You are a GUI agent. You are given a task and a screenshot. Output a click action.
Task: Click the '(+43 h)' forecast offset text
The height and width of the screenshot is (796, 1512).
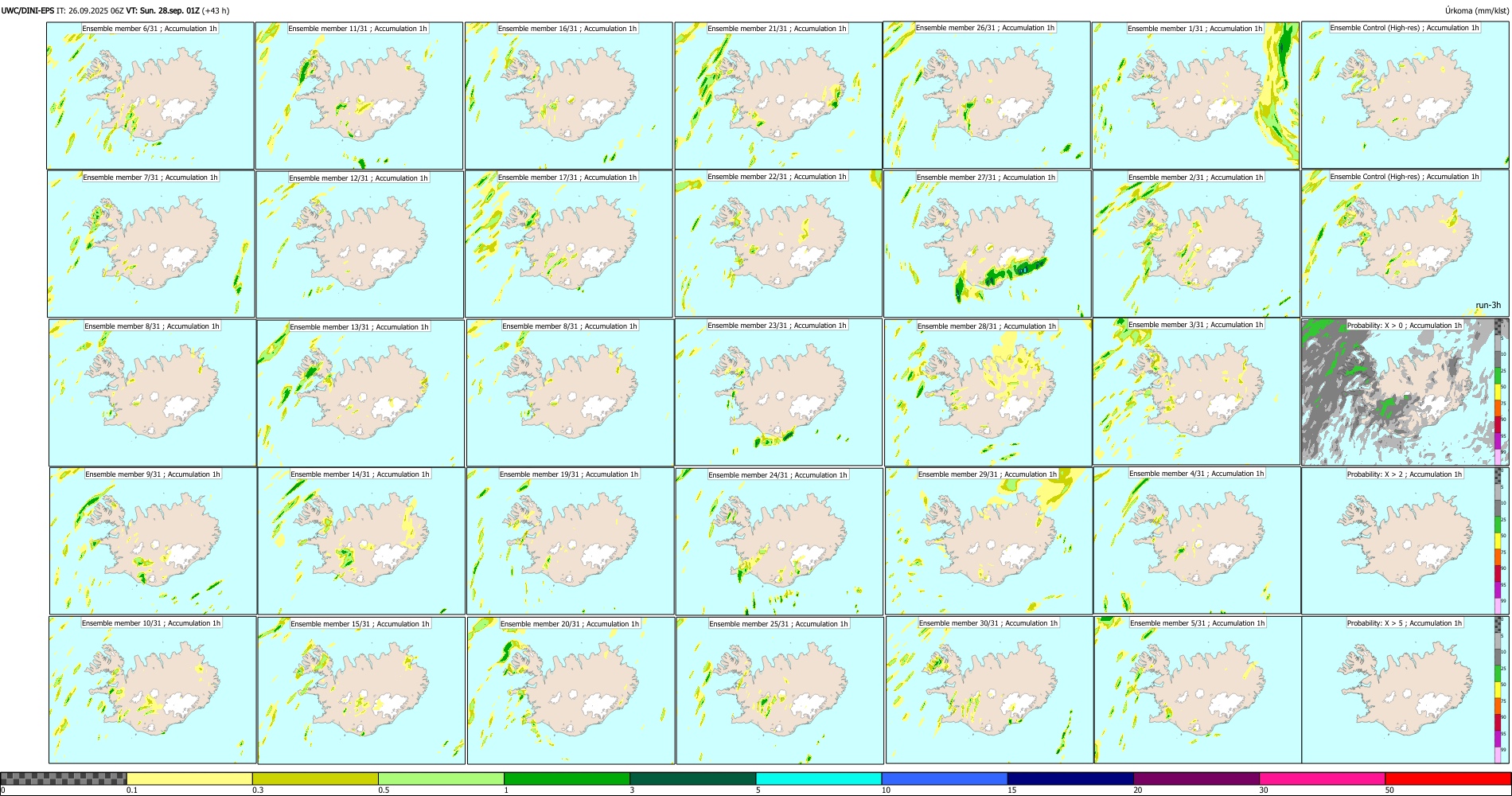pos(216,10)
